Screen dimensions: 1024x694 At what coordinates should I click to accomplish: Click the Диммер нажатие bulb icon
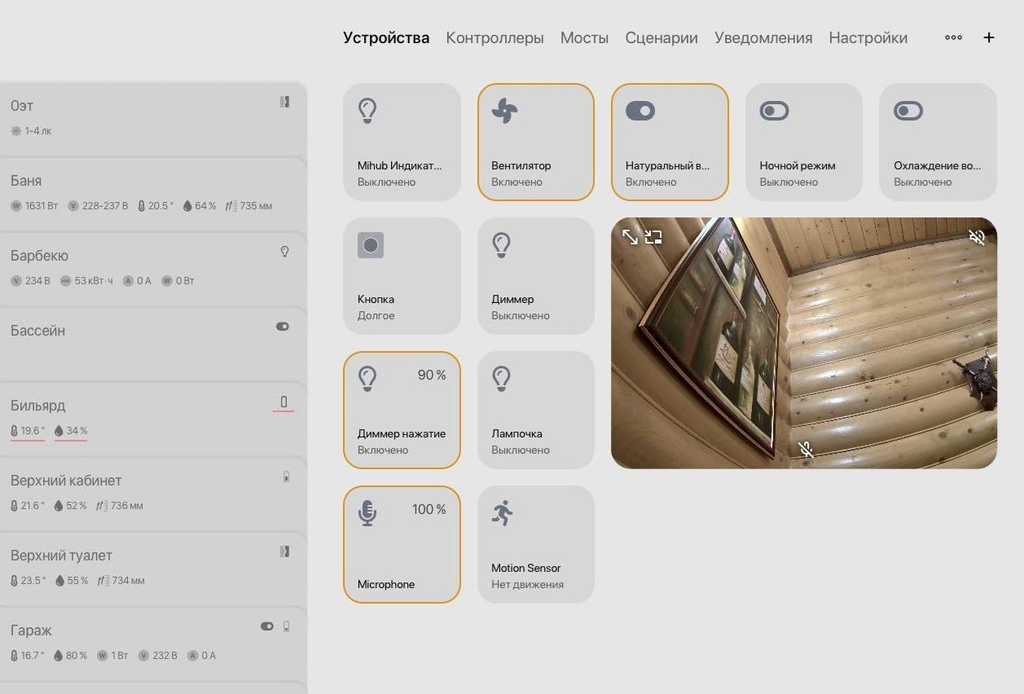click(x=367, y=379)
